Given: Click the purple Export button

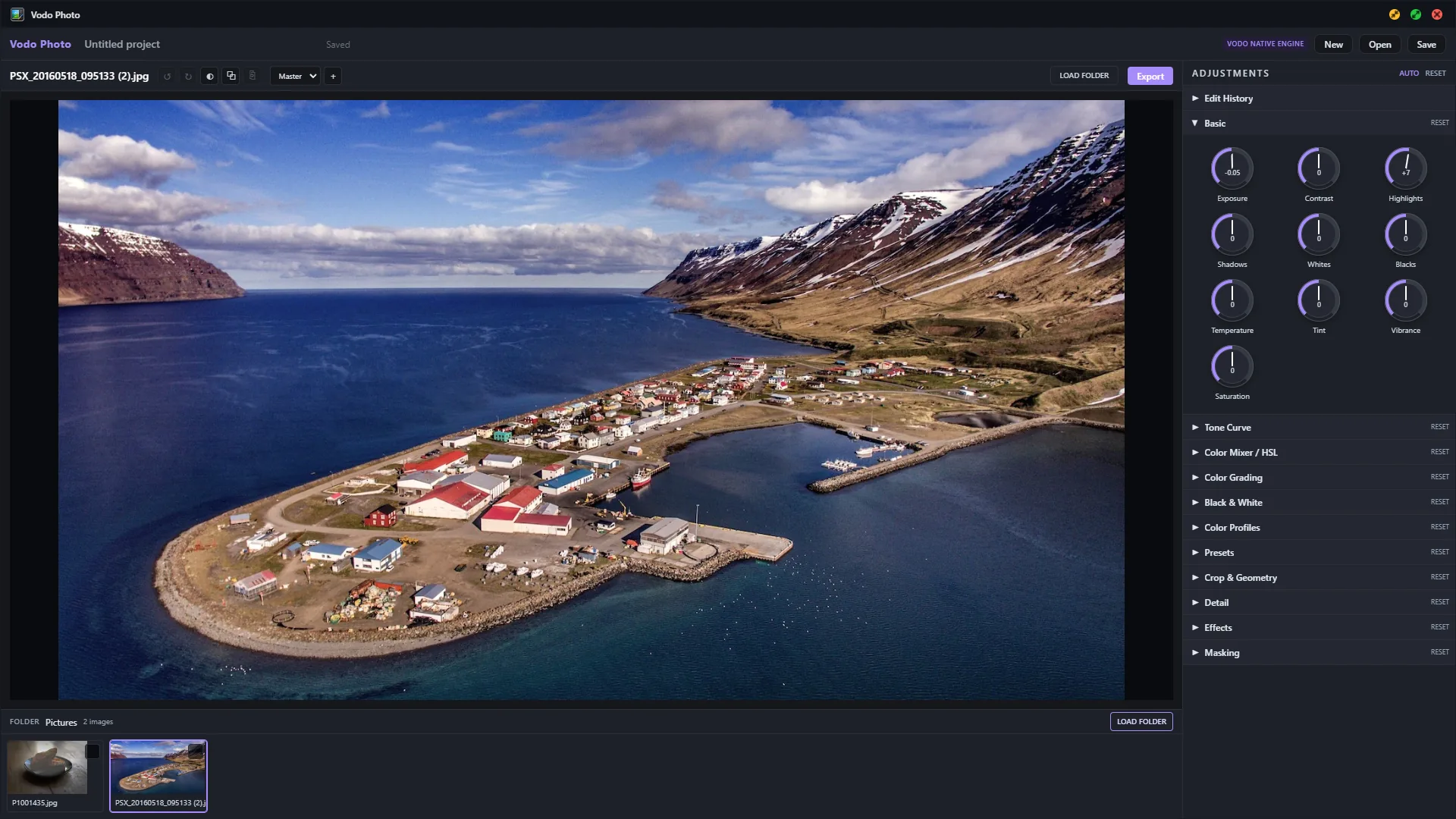Looking at the screenshot, I should 1150,76.
